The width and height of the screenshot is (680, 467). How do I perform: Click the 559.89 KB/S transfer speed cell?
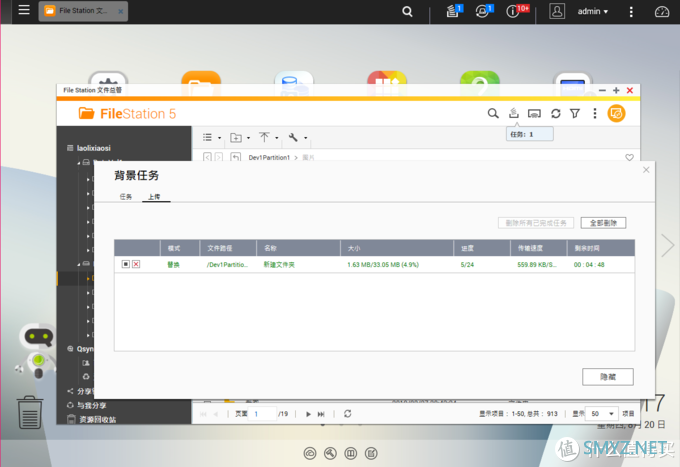[x=537, y=265]
